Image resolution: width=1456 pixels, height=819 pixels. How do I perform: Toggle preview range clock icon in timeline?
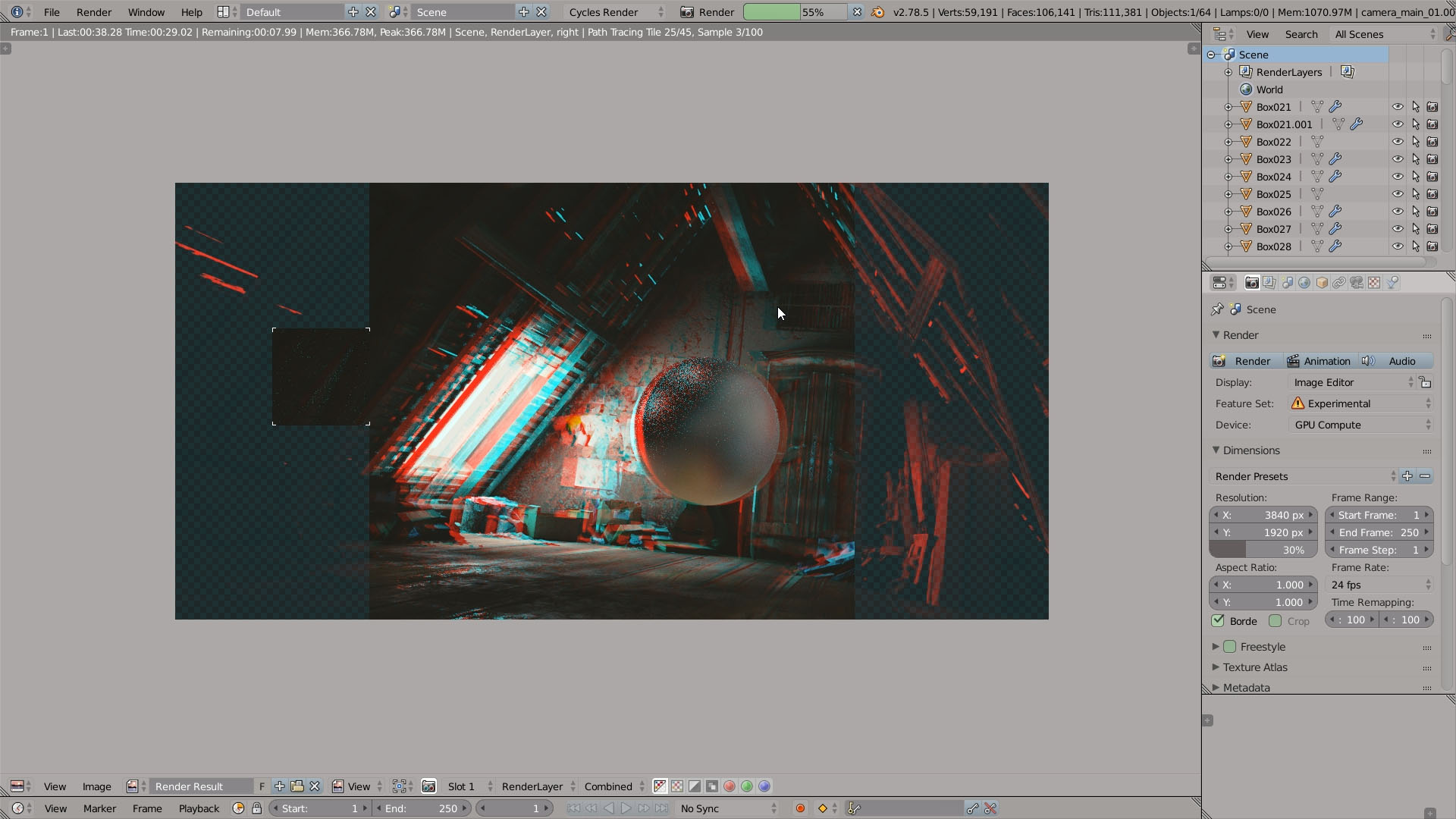(x=239, y=808)
